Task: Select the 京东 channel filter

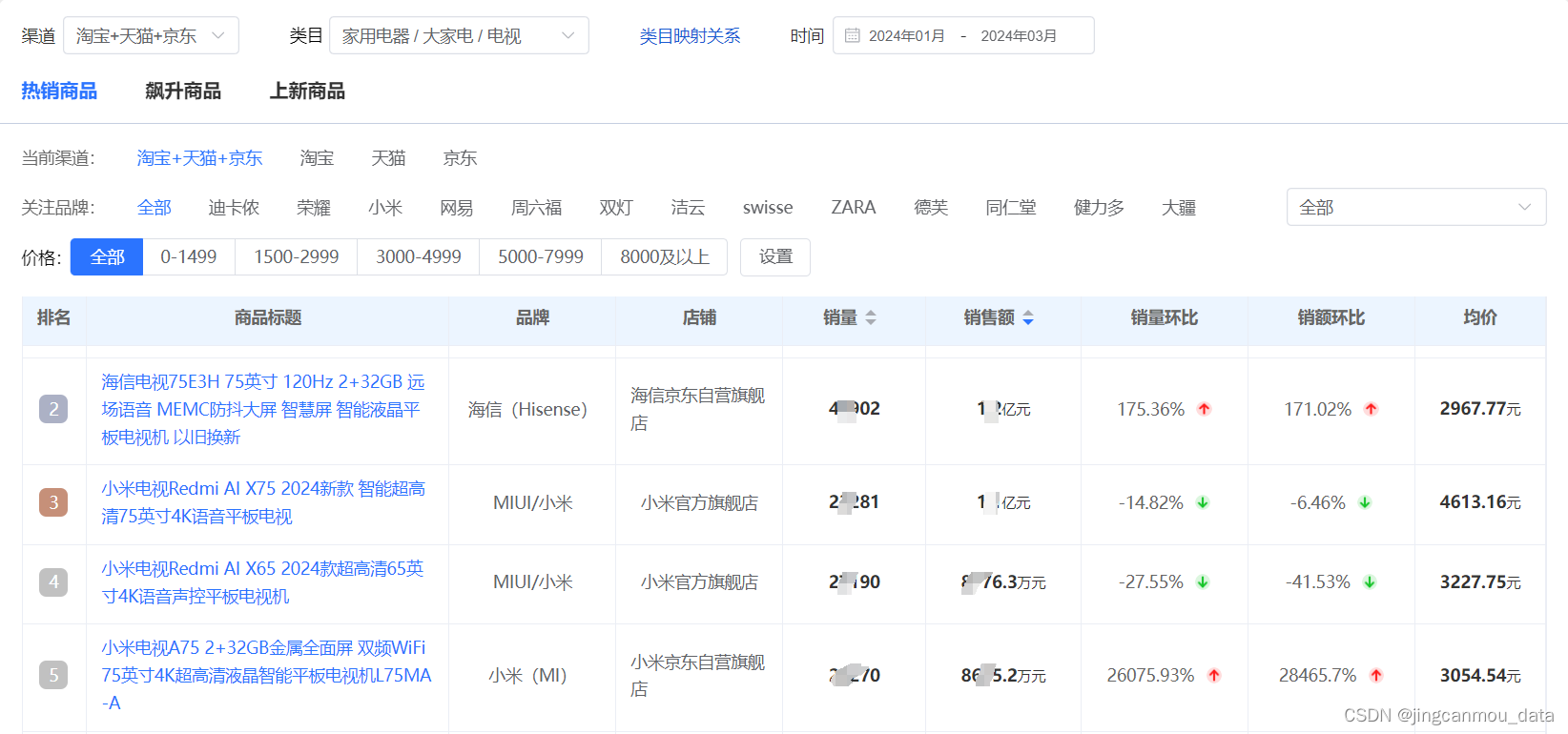Action: (x=460, y=158)
